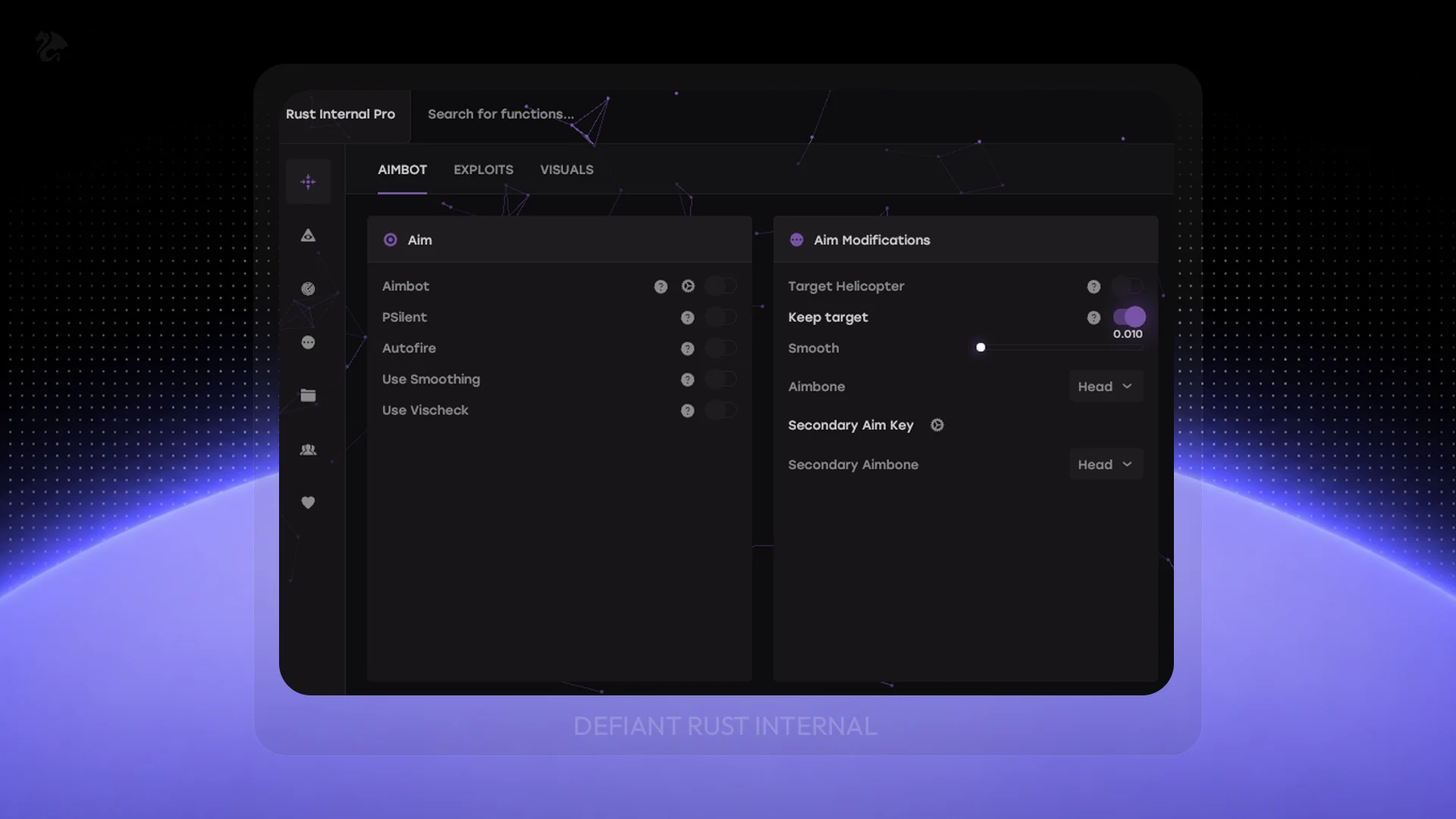This screenshot has width=1456, height=819.
Task: Click the PSilent label text
Action: (x=404, y=318)
